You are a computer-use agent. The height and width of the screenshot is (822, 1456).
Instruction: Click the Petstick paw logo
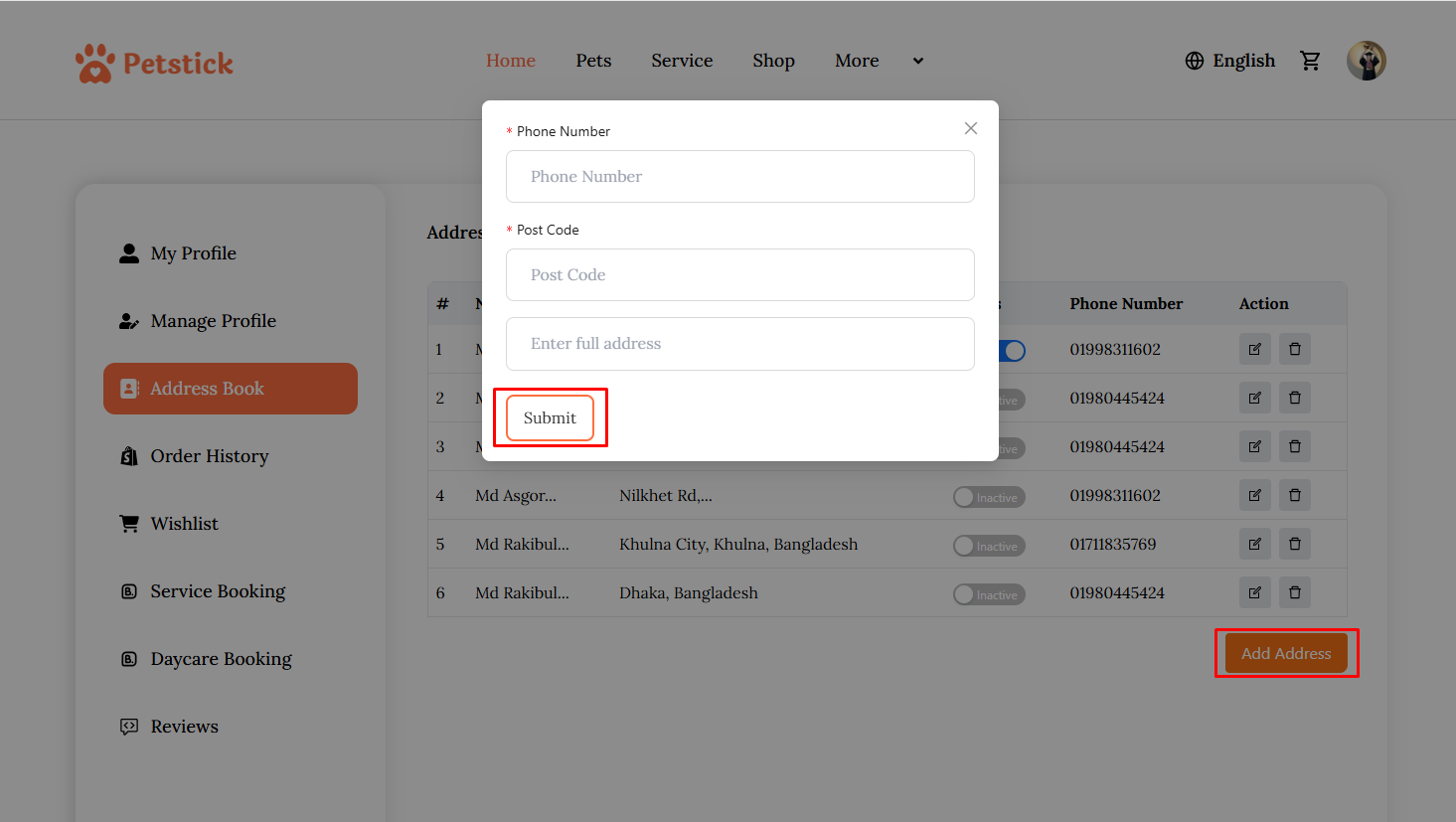pyautogui.click(x=95, y=64)
